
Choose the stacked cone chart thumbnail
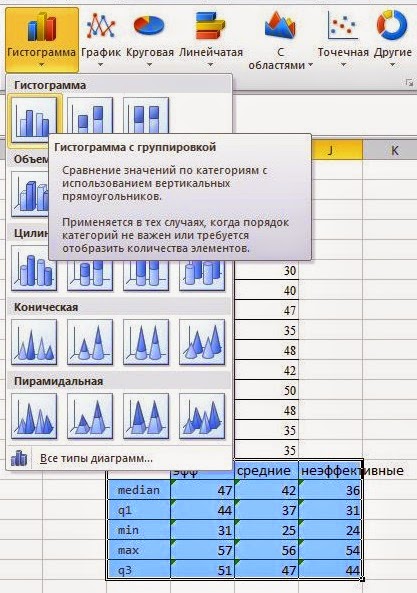90,342
